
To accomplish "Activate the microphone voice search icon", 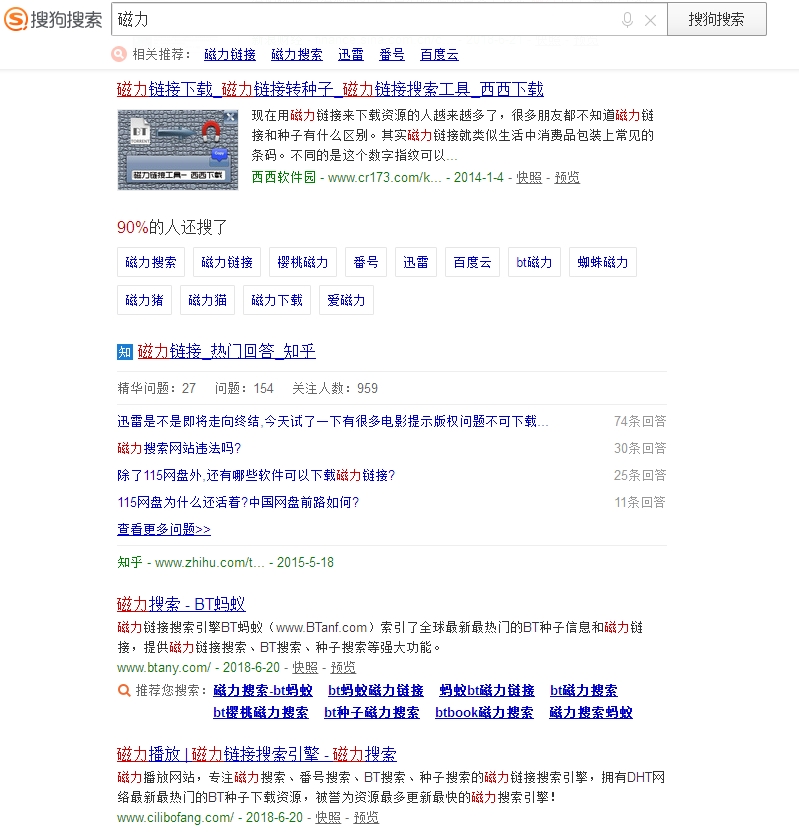I will 628,20.
